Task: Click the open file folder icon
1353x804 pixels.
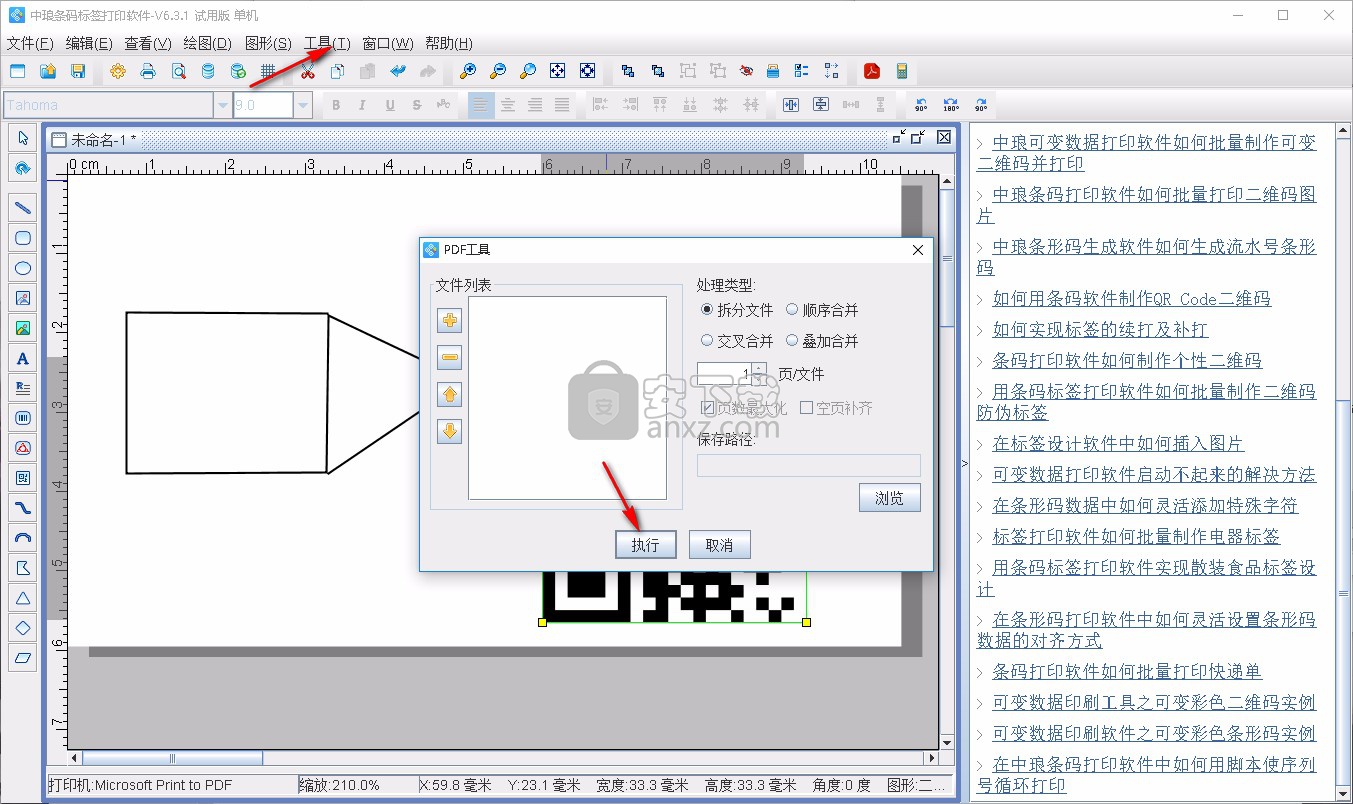Action: point(48,71)
